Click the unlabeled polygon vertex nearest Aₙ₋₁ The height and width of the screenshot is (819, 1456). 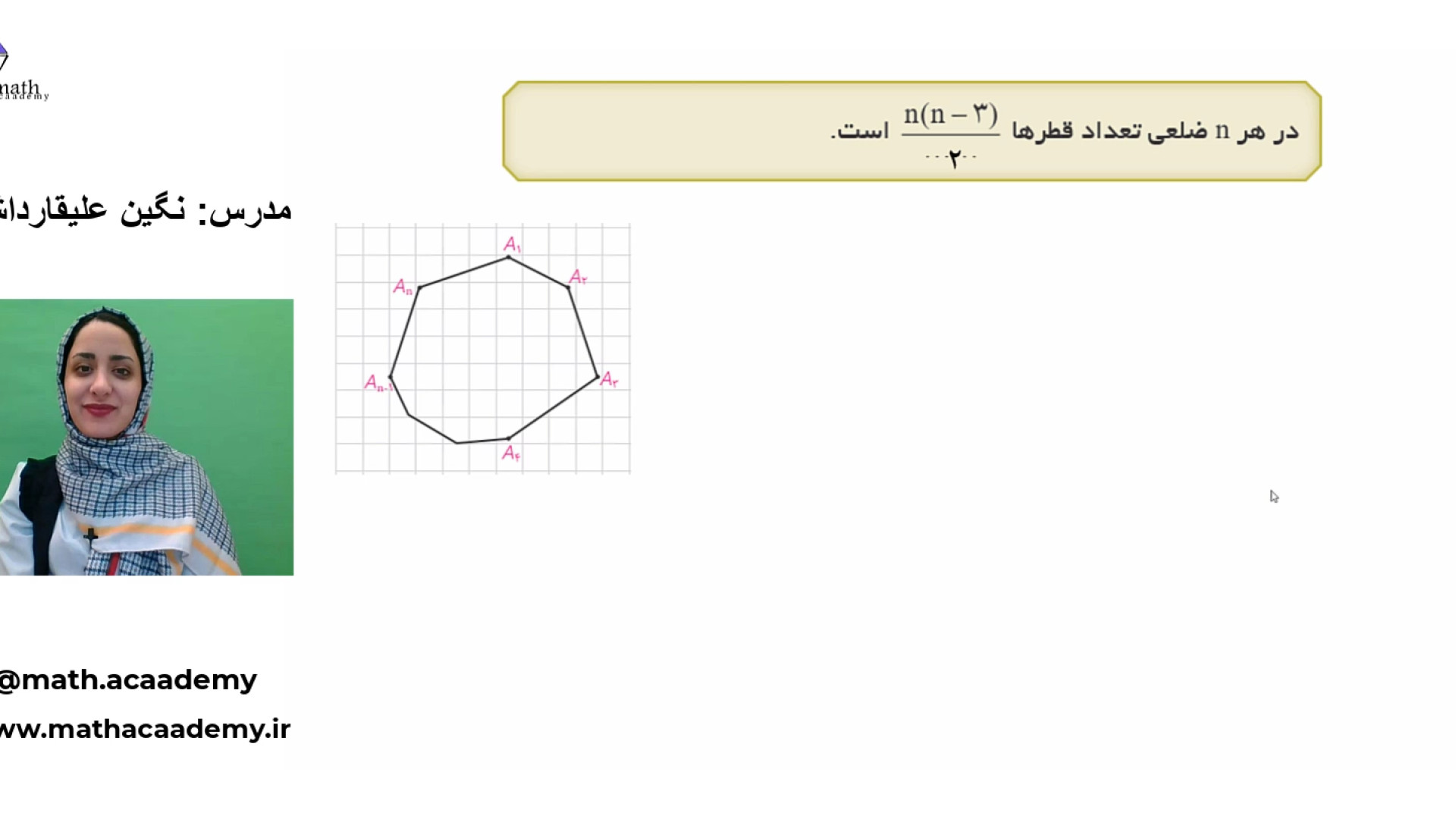(x=409, y=415)
